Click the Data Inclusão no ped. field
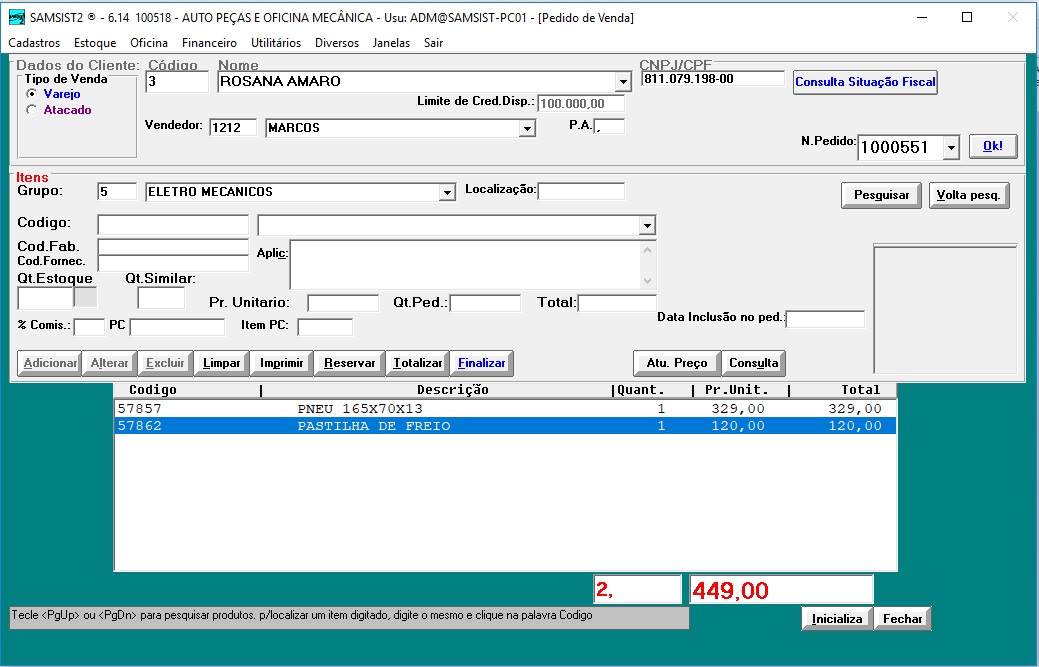The width and height of the screenshot is (1039, 667). 825,319
